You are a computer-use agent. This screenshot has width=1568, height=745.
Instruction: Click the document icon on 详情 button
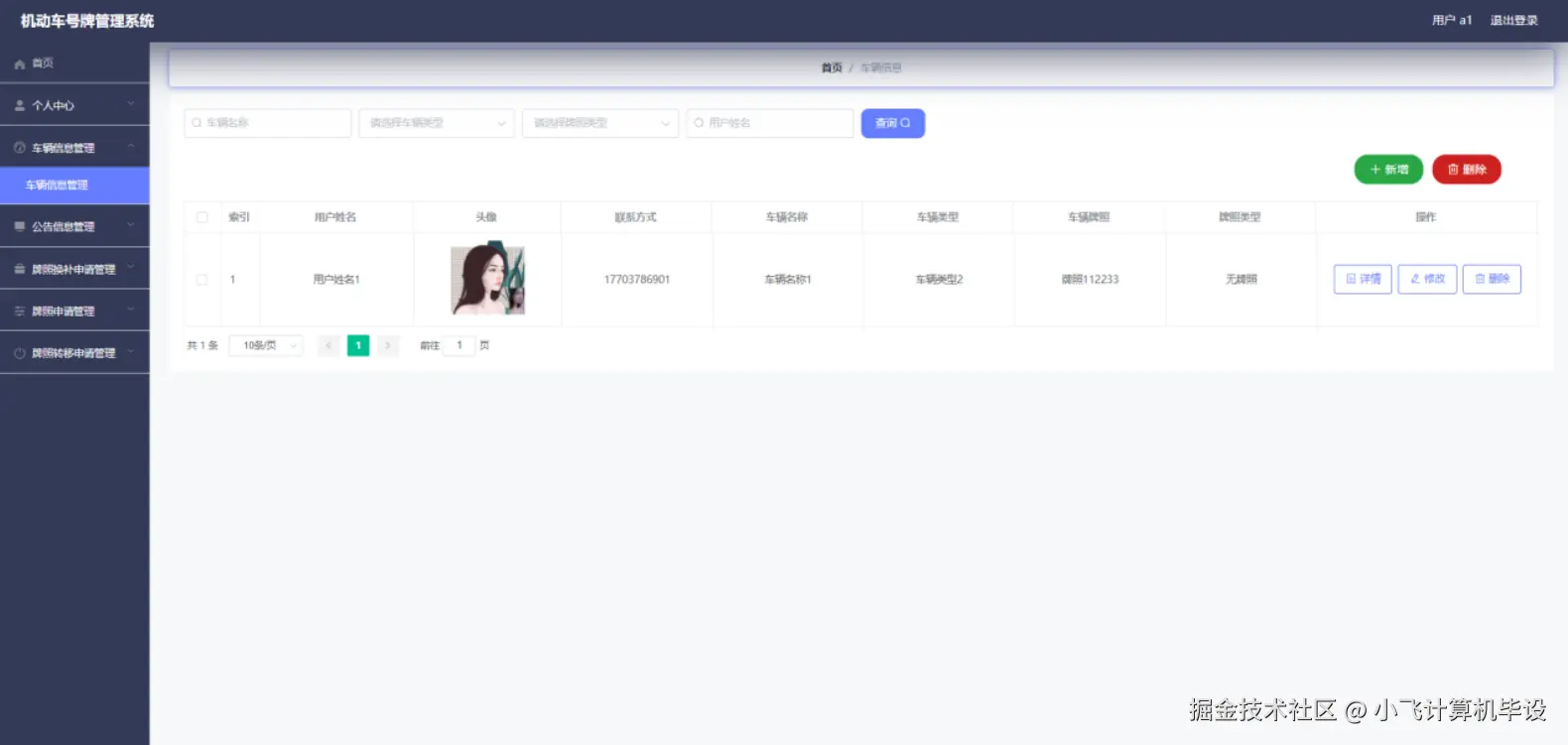pyautogui.click(x=1351, y=279)
